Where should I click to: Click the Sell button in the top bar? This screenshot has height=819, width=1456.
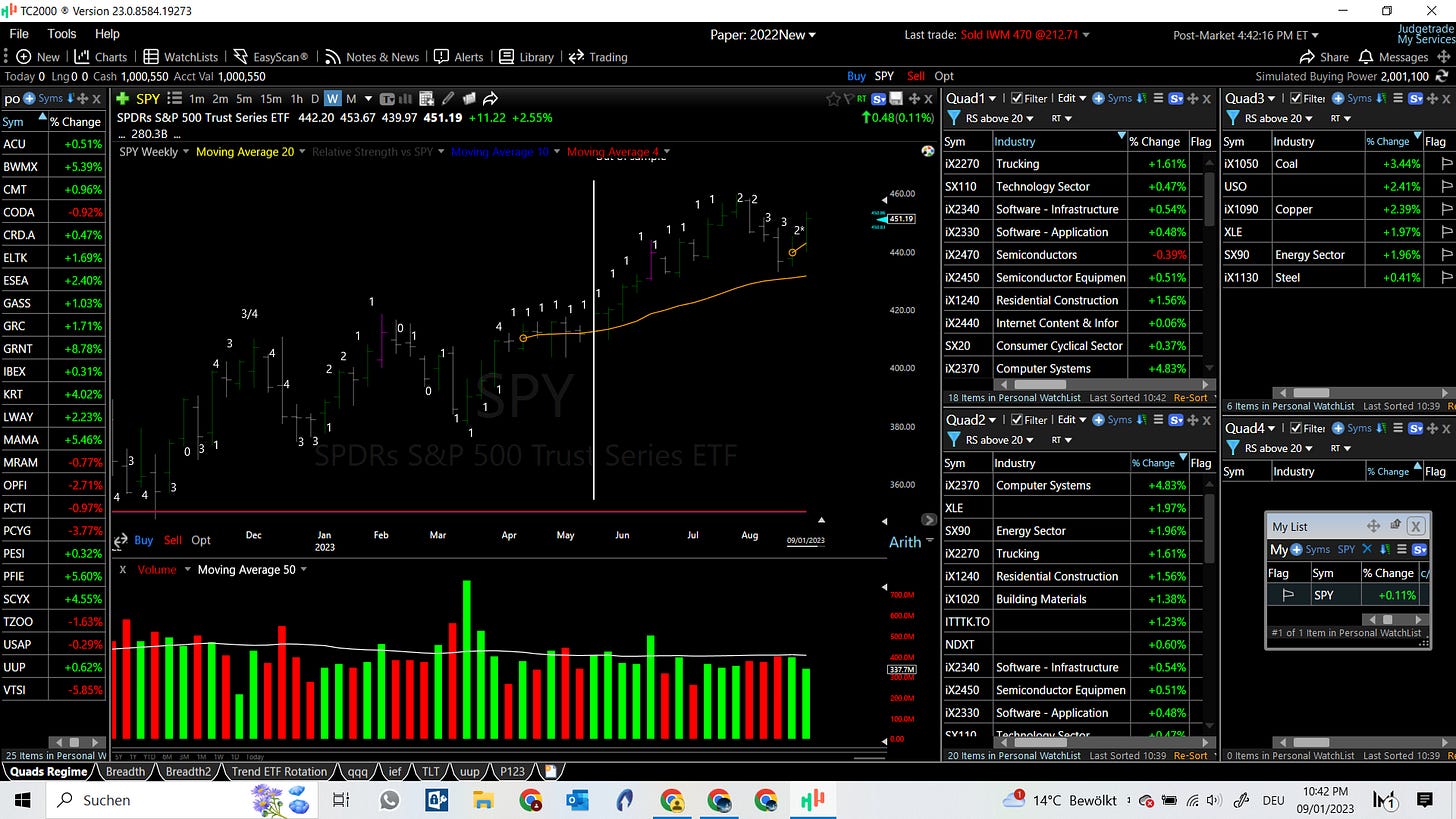(x=915, y=75)
